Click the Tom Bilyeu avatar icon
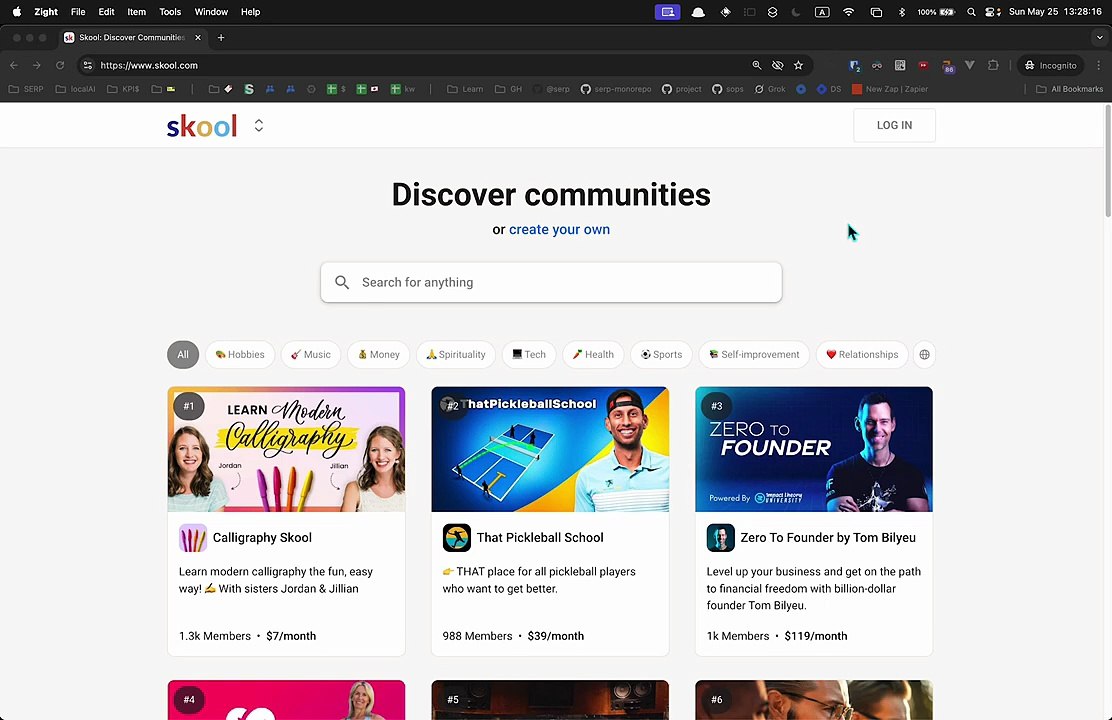Viewport: 1112px width, 720px height. tap(721, 538)
